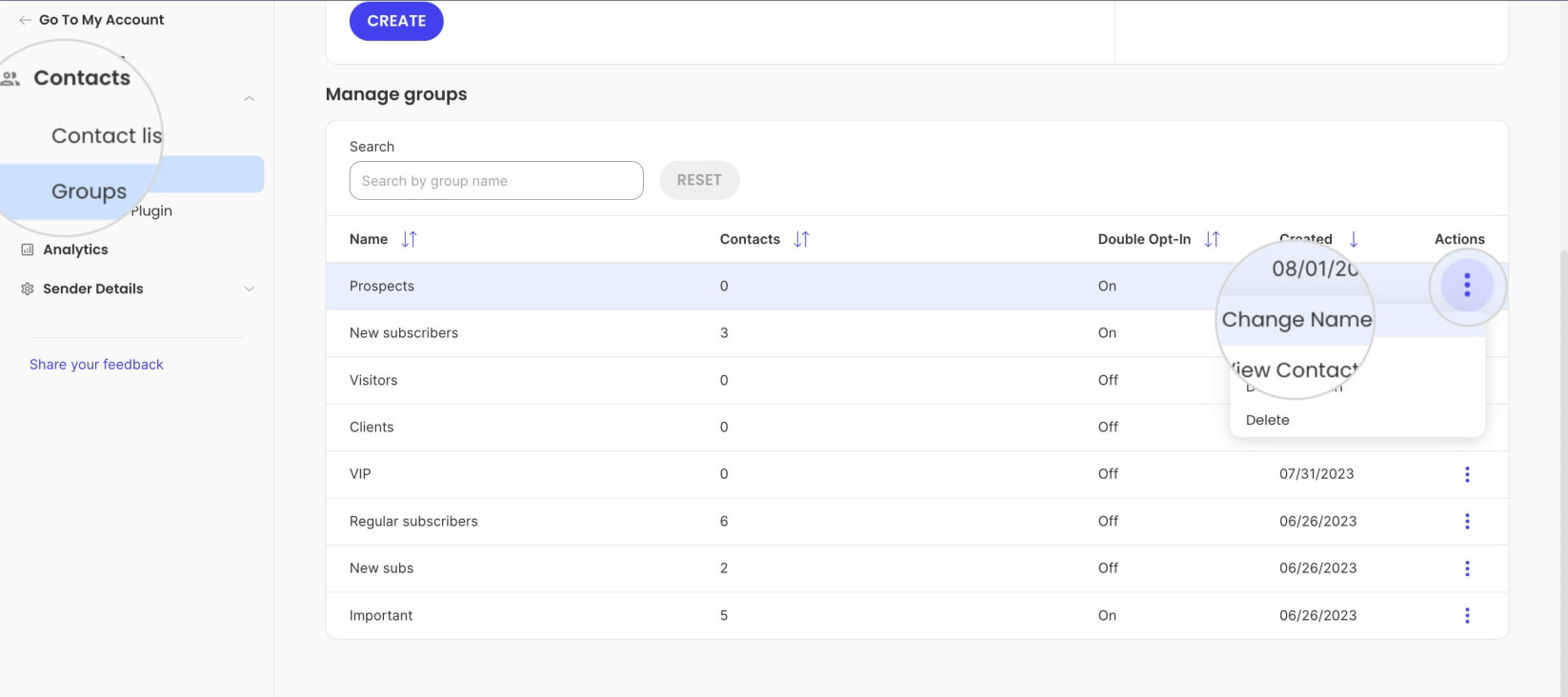Click contact count 3 for New subscribers
This screenshot has height=697, width=1568.
724,332
